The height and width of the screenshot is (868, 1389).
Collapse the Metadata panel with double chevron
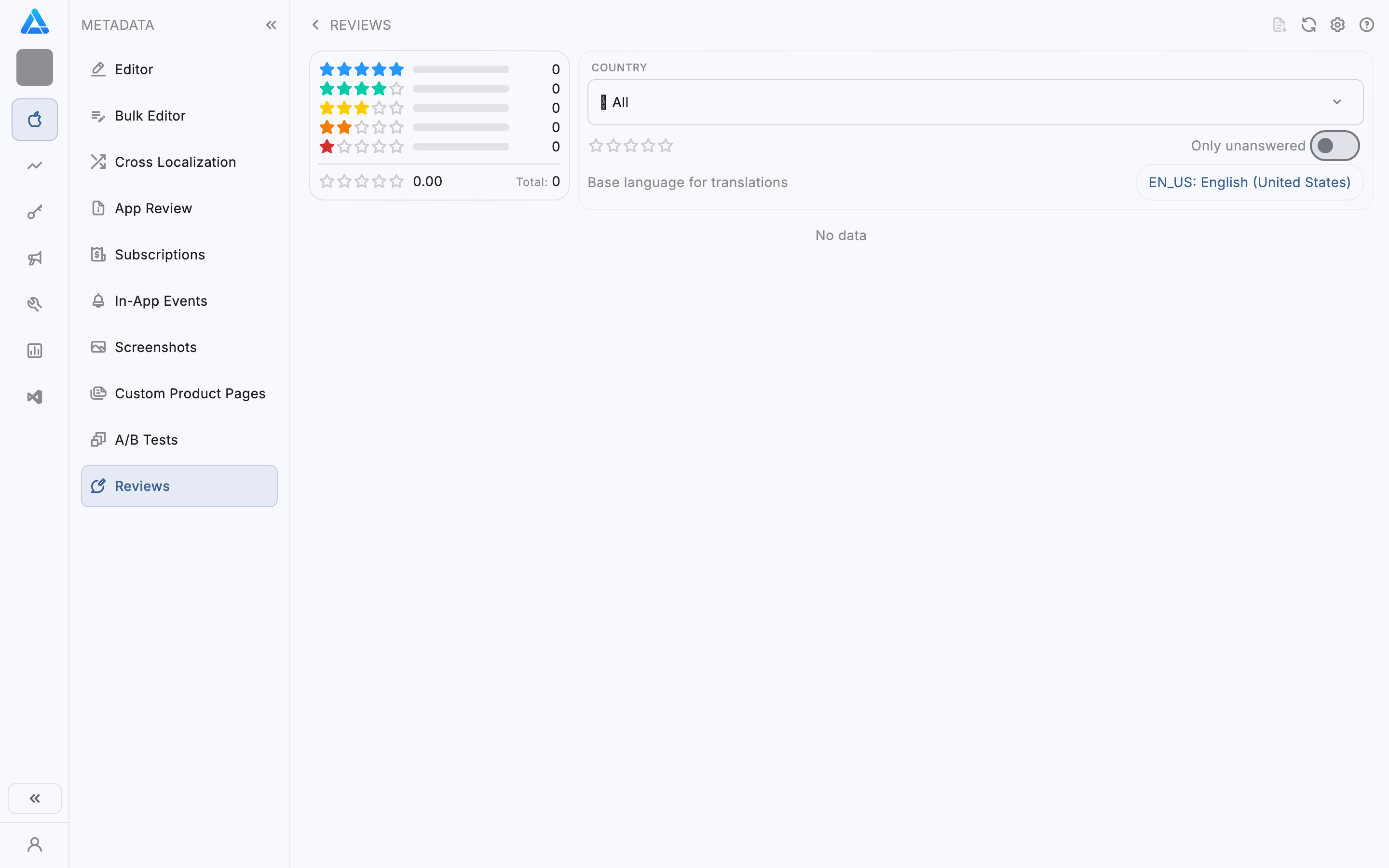pos(271,25)
